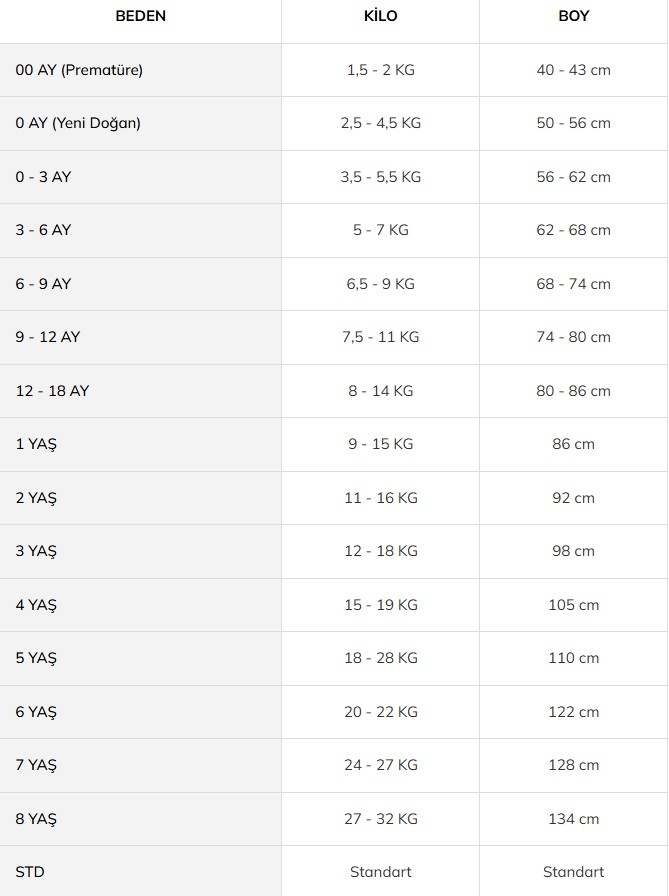Image resolution: width=669 pixels, height=896 pixels.
Task: Click the BOY column header
Action: (x=574, y=16)
